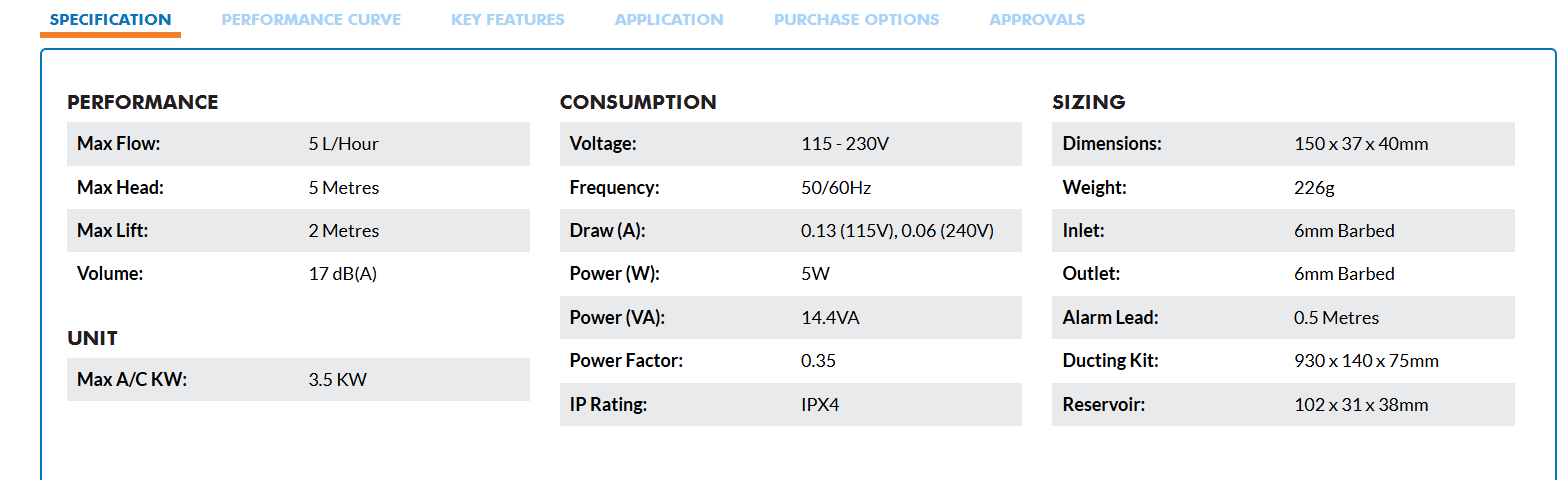1563x480 pixels.
Task: Select the Ducting Kit dimensions value
Action: click(x=1366, y=361)
